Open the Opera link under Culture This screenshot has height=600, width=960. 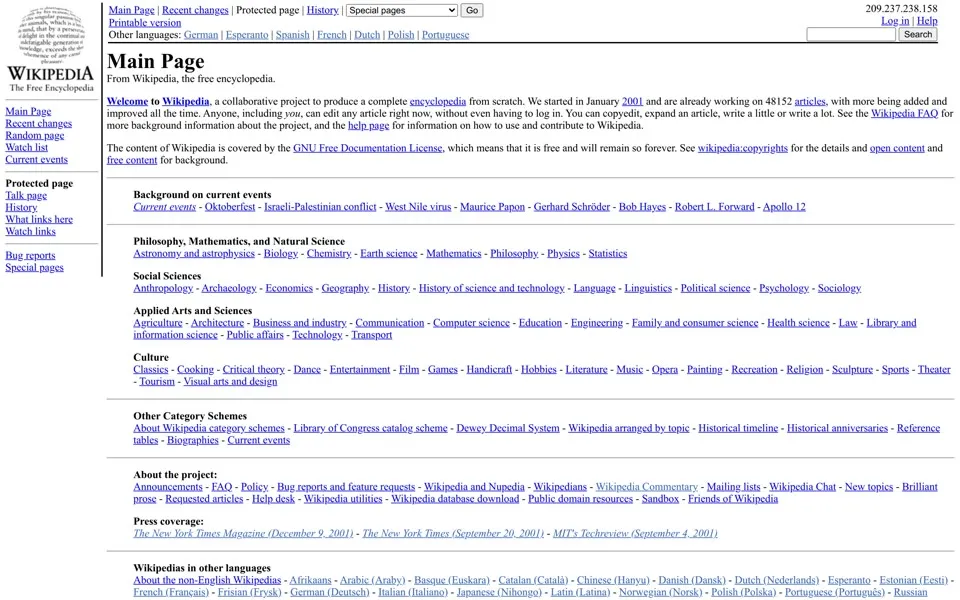click(665, 370)
